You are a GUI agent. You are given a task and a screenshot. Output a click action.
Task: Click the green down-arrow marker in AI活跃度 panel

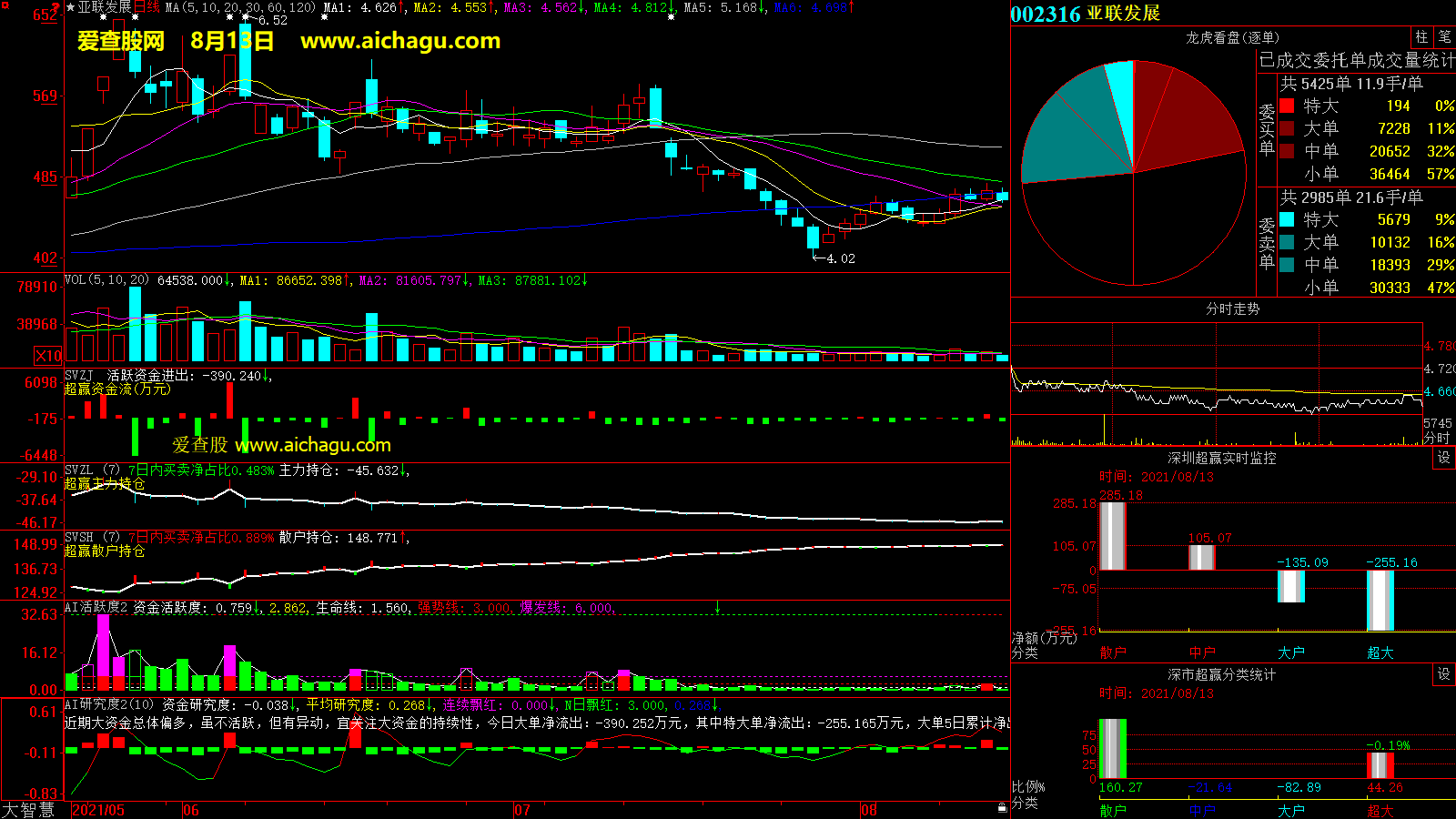717,607
